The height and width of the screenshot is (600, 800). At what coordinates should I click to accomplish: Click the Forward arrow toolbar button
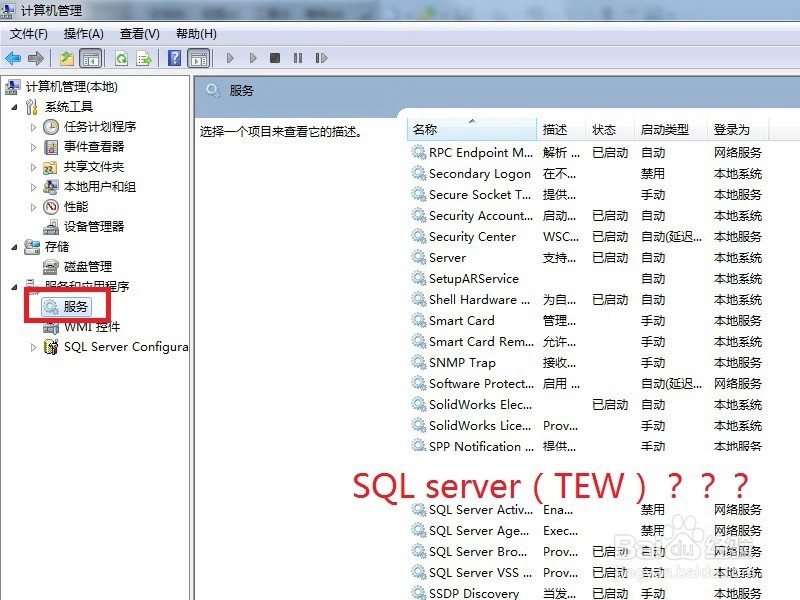pos(36,58)
